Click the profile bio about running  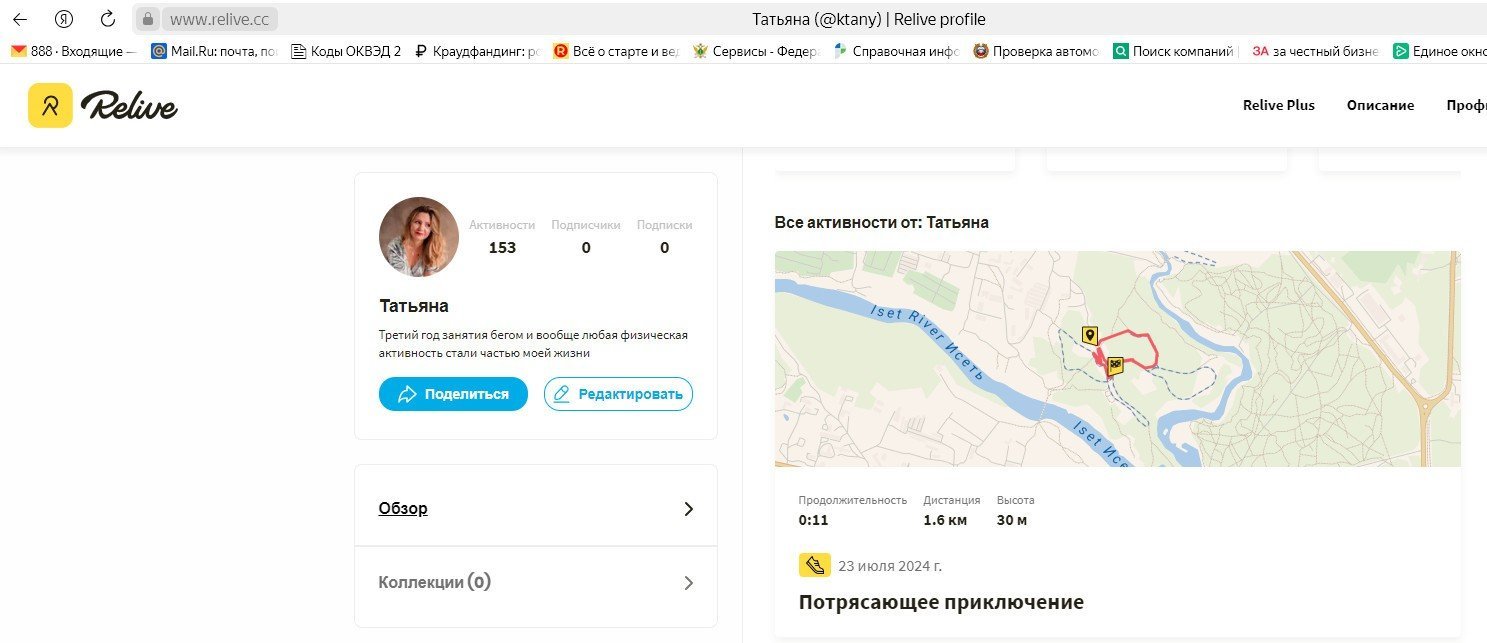(533, 343)
